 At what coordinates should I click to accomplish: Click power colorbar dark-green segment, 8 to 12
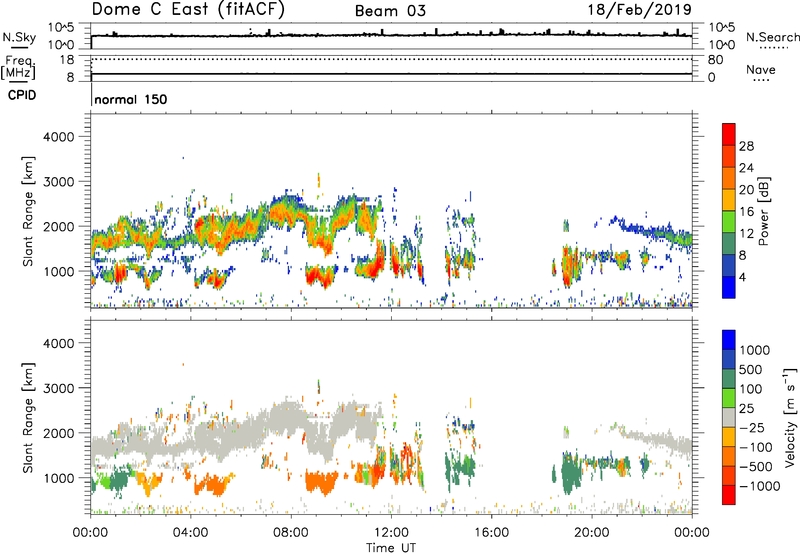[x=729, y=244]
